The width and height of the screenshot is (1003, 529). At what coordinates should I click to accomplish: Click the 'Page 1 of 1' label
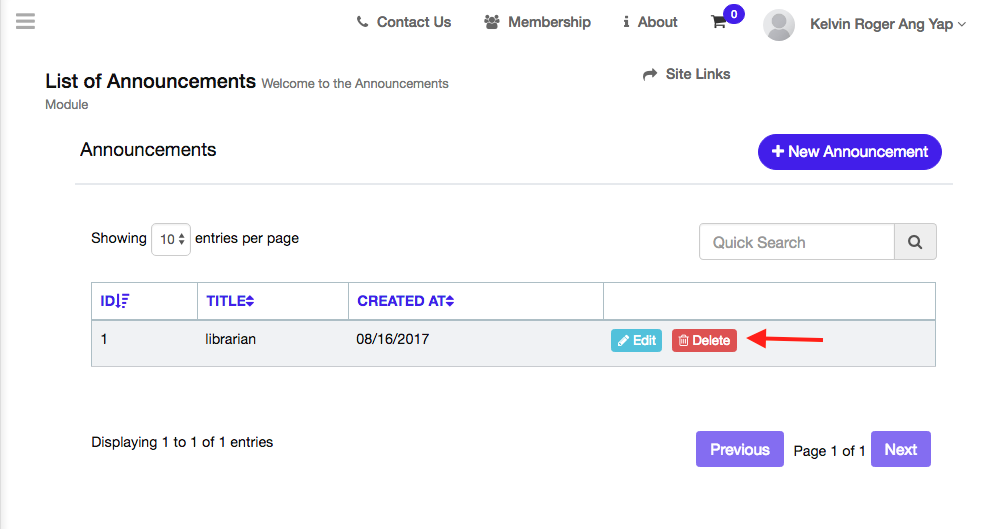[829, 451]
